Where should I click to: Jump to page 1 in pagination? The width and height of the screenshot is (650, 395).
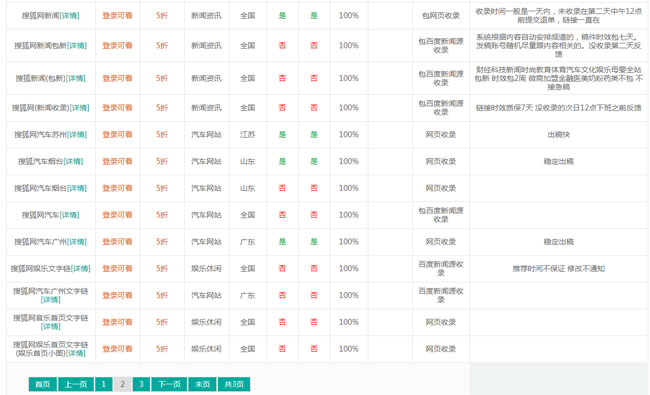tap(104, 384)
